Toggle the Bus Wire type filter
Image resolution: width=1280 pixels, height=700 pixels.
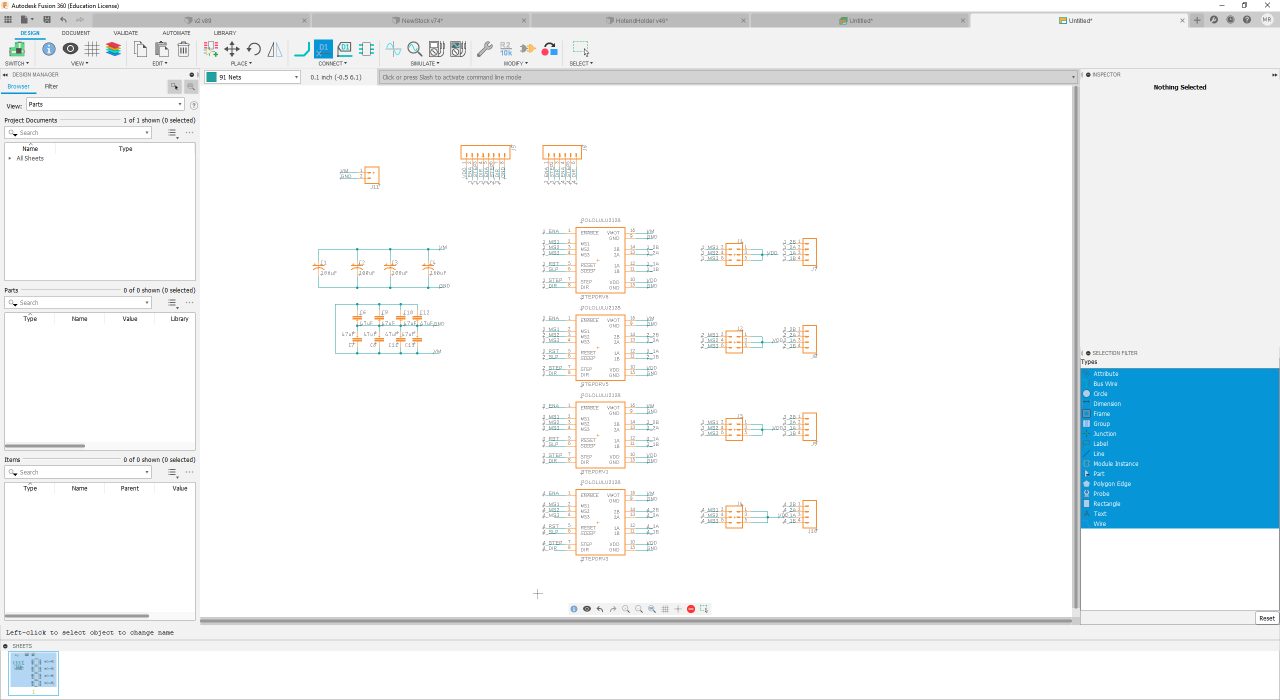tap(1180, 384)
